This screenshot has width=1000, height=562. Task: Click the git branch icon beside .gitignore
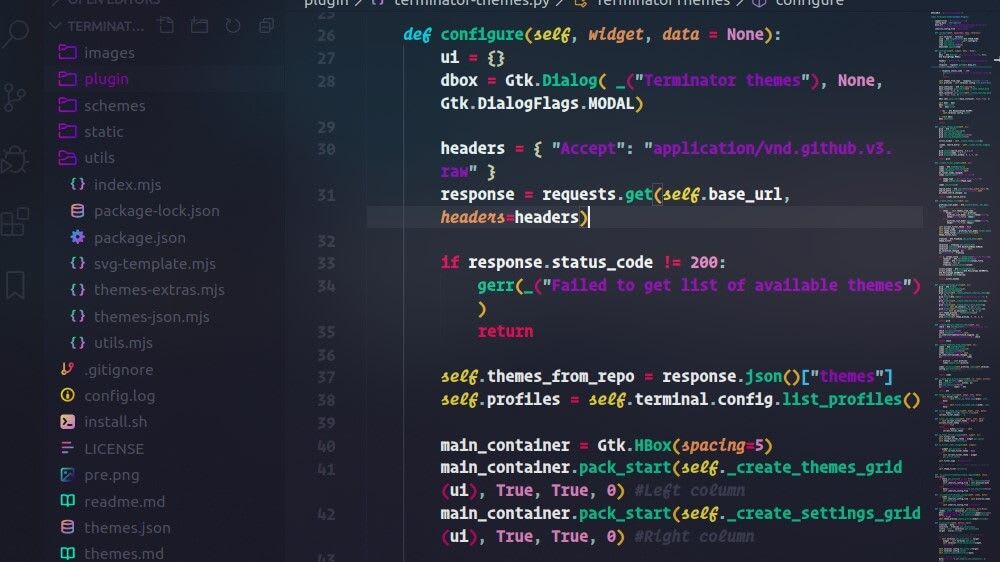point(68,369)
